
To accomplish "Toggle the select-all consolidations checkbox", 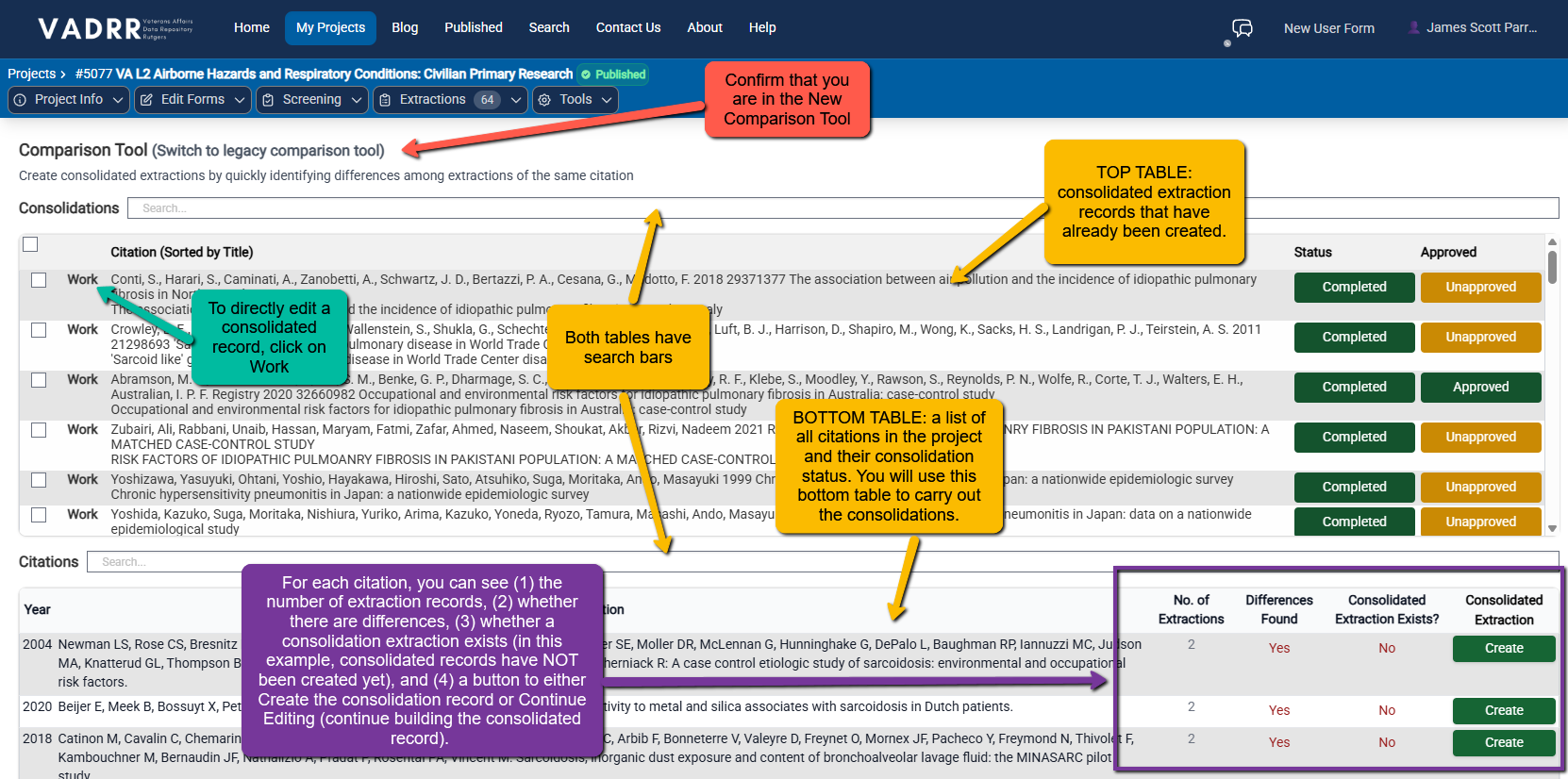I will pyautogui.click(x=30, y=244).
